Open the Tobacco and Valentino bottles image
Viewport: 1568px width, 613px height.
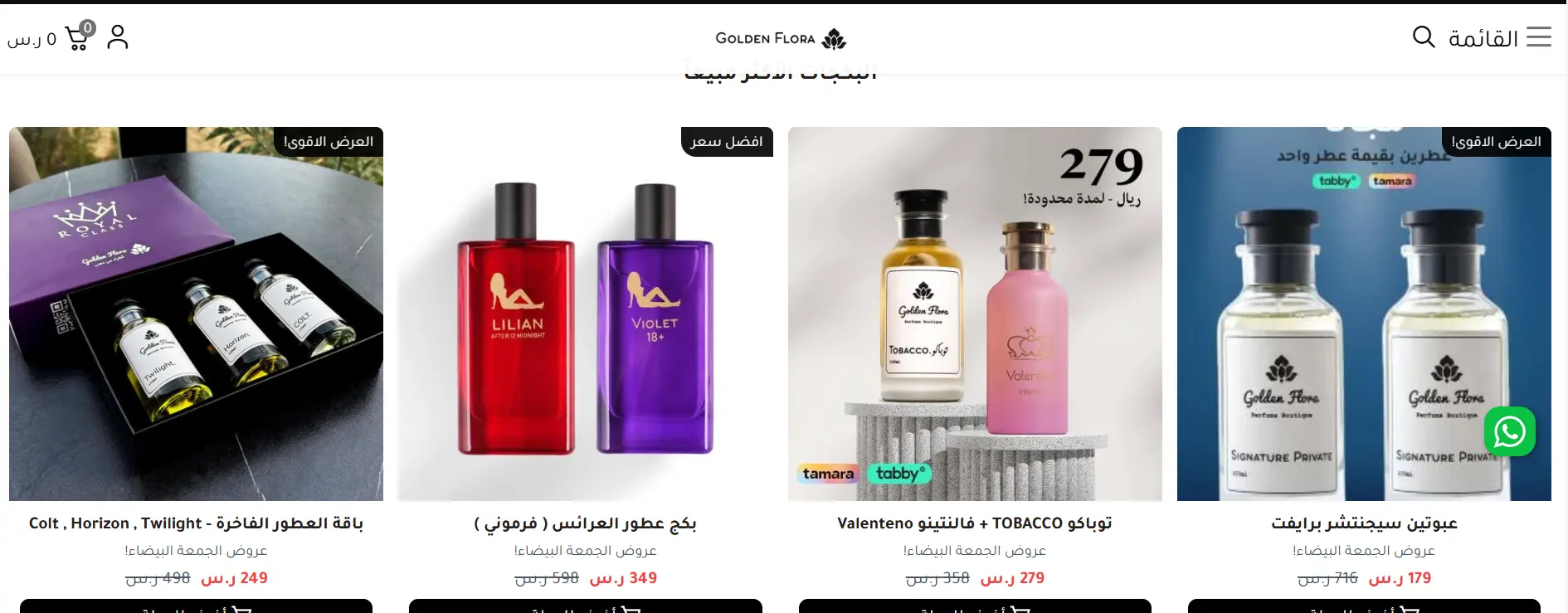point(975,314)
